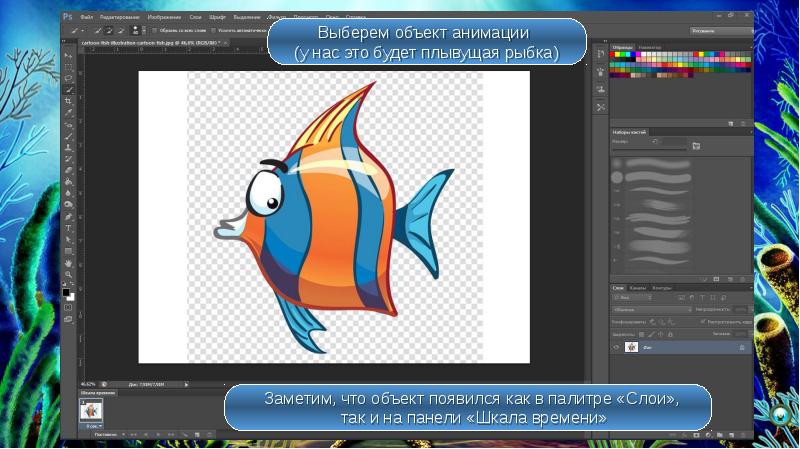The image size is (800, 449).
Task: Select the Rectangular Marquee tool
Action: [x=68, y=66]
